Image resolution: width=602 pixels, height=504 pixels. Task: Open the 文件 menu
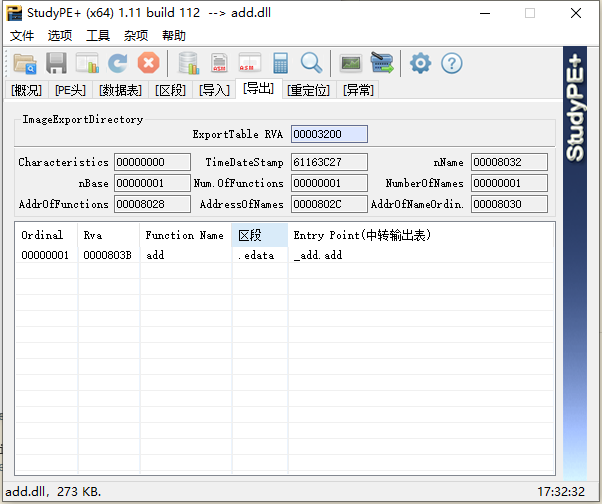22,36
